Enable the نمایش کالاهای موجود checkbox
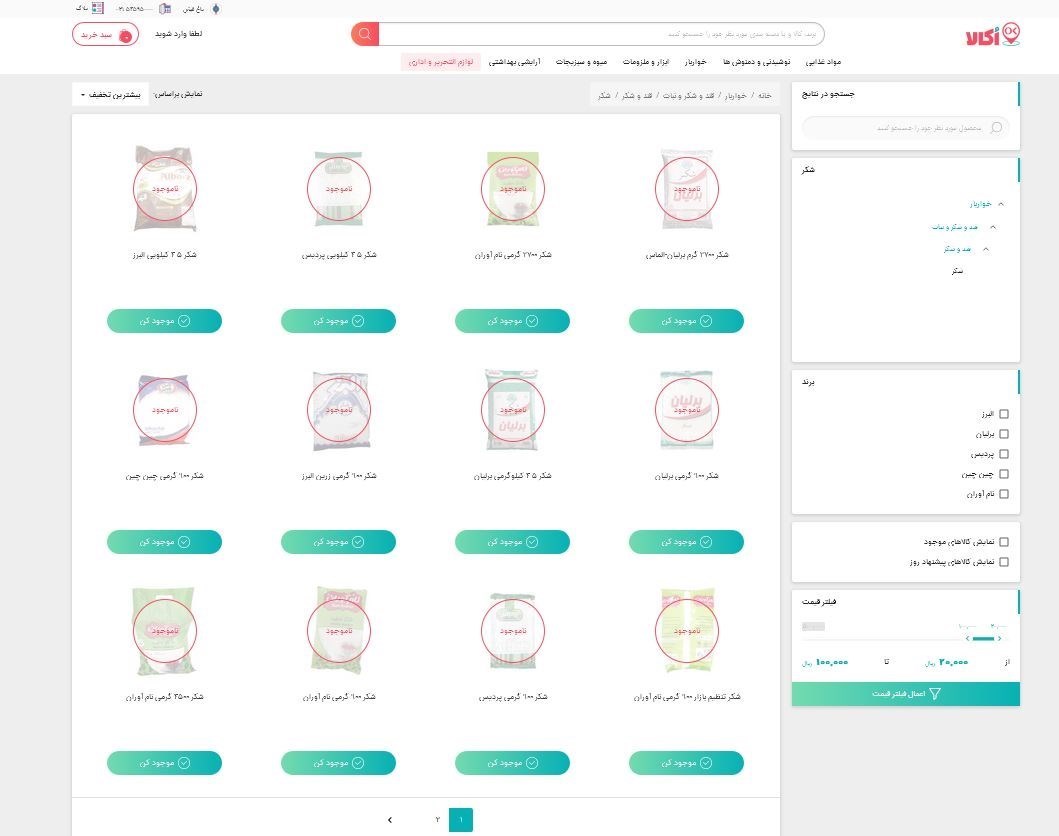 1004,542
